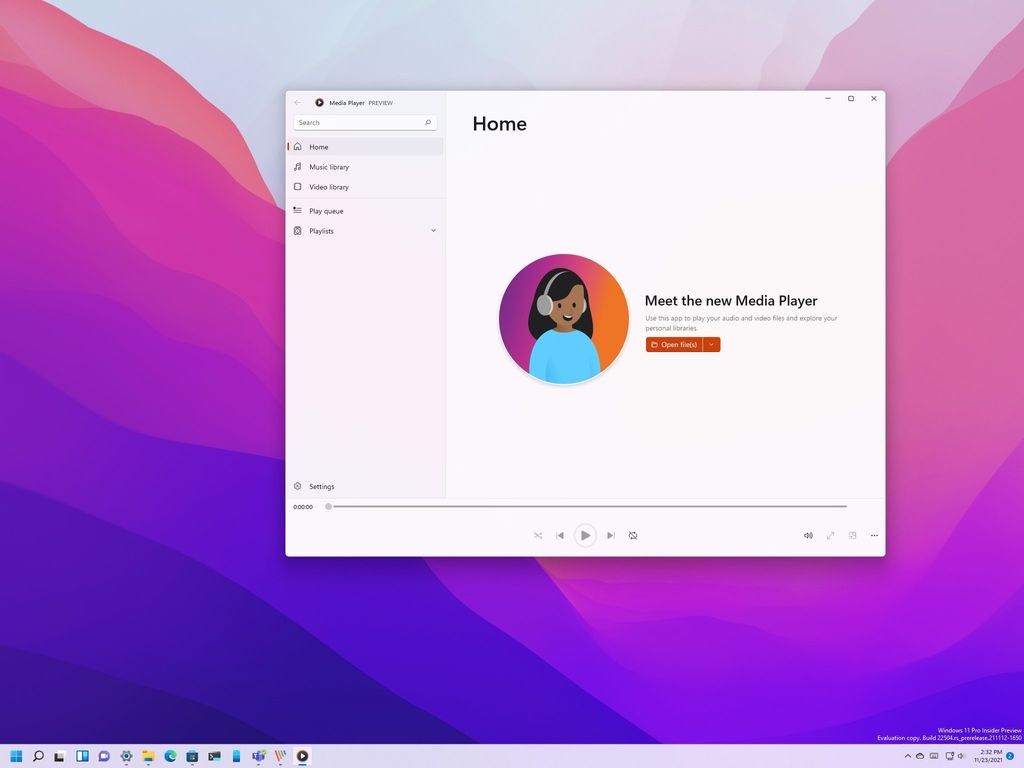This screenshot has height=768, width=1024.
Task: Select Home in the Media Player sidebar
Action: pyautogui.click(x=318, y=146)
